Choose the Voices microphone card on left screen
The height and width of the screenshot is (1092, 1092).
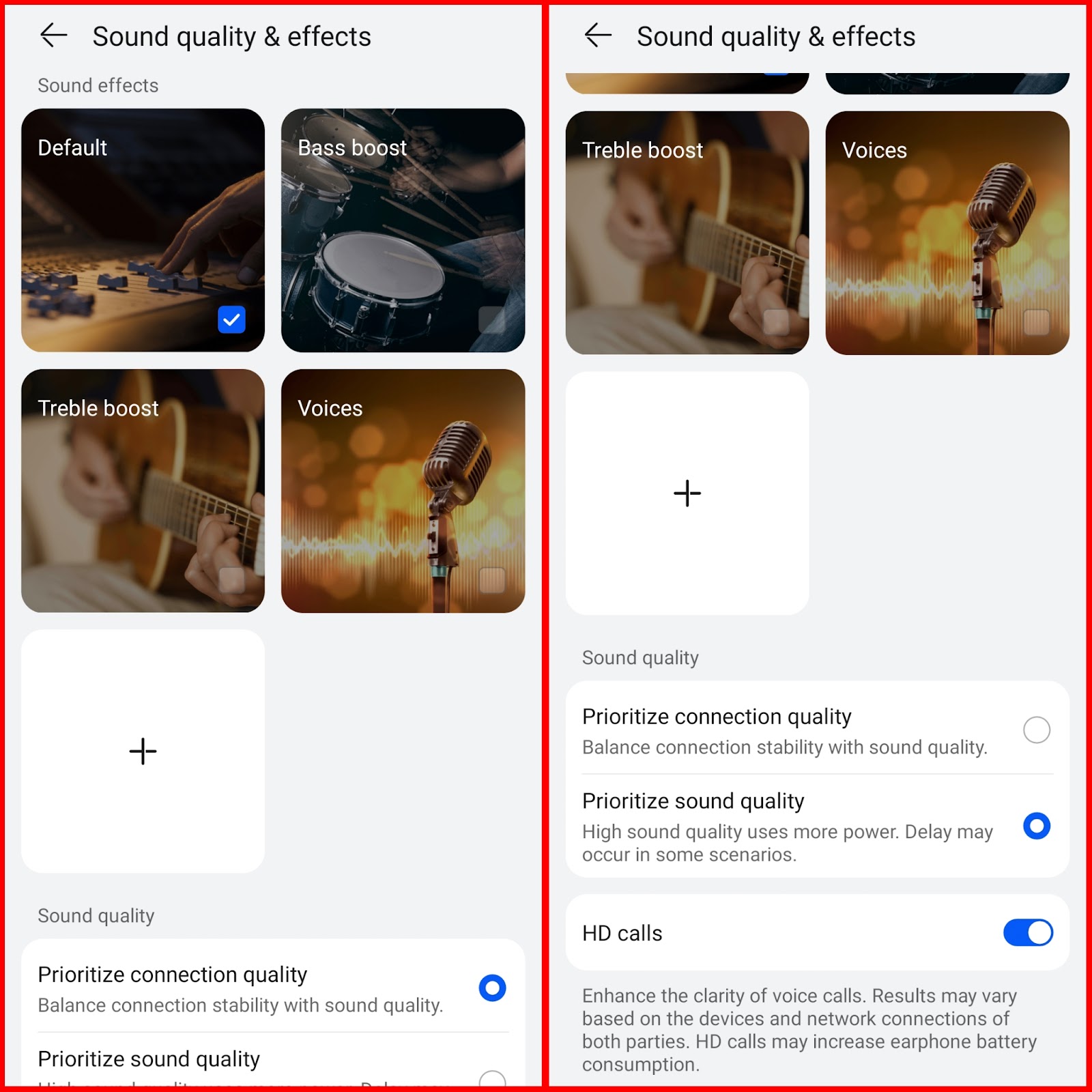403,491
